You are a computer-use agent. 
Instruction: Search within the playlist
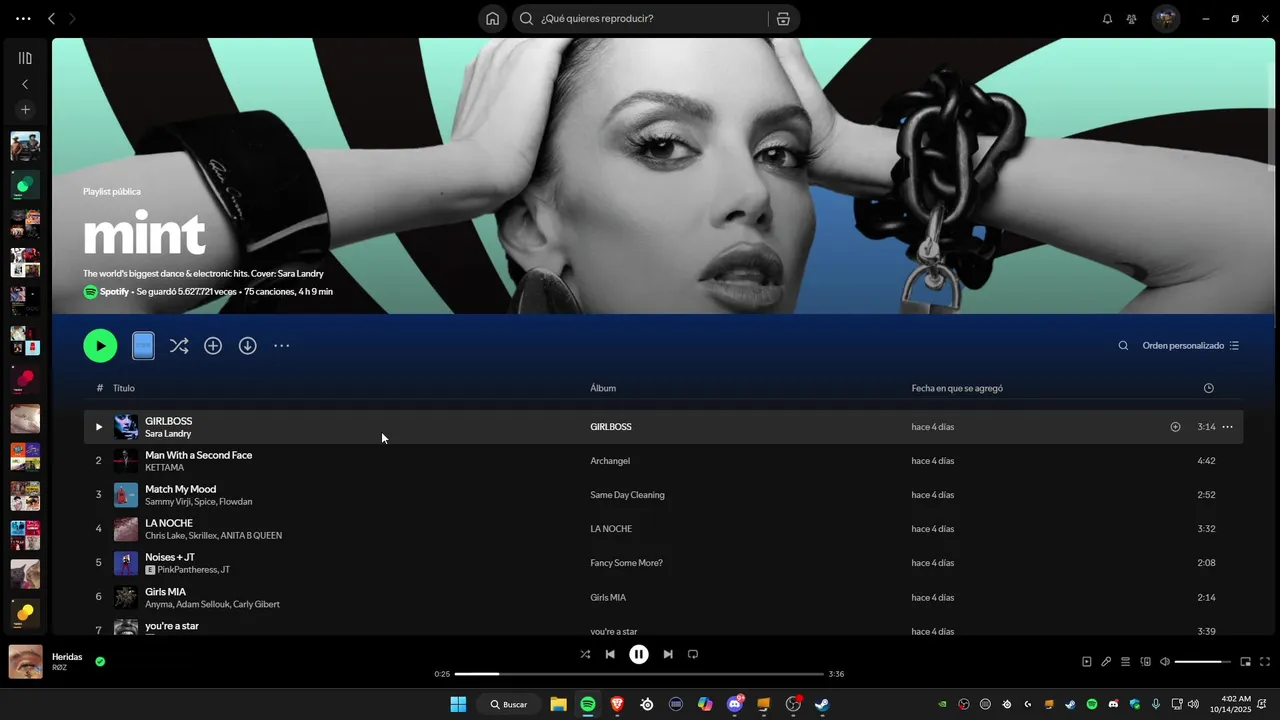click(x=1123, y=346)
